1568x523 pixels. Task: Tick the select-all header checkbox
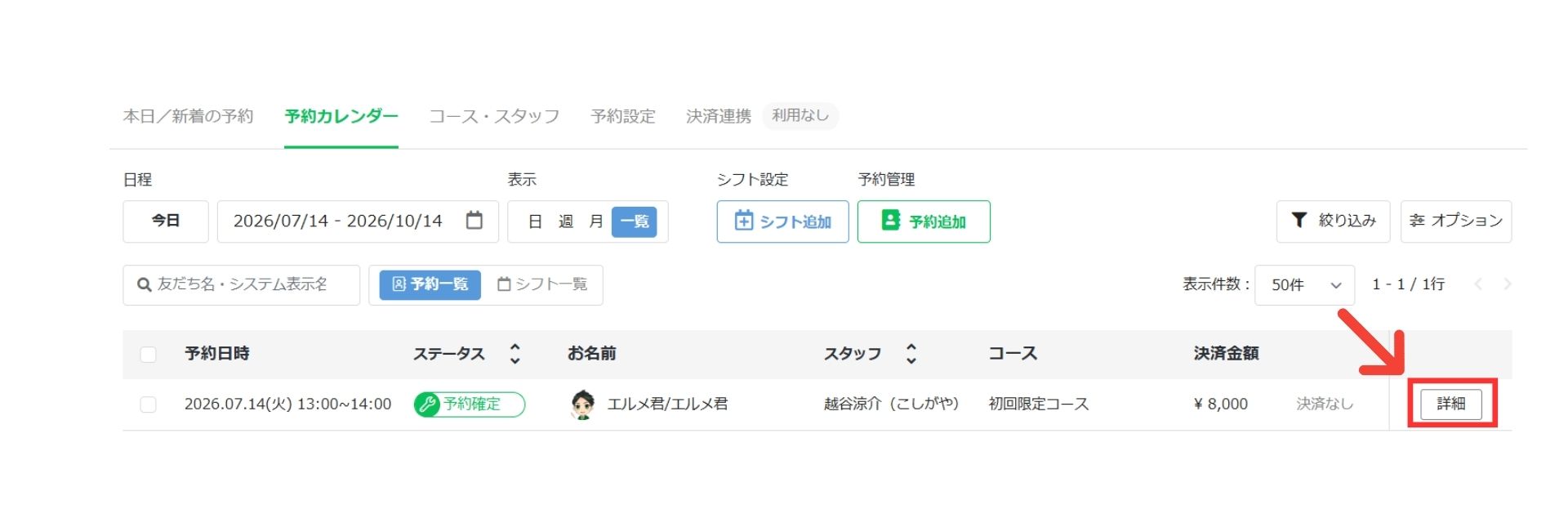pos(148,355)
